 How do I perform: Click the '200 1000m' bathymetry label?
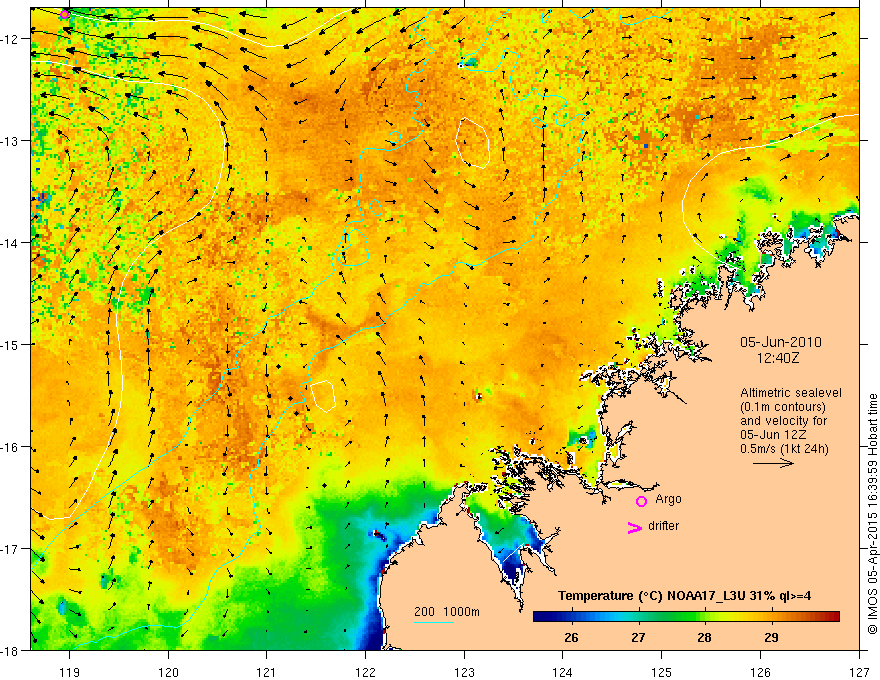click(447, 612)
